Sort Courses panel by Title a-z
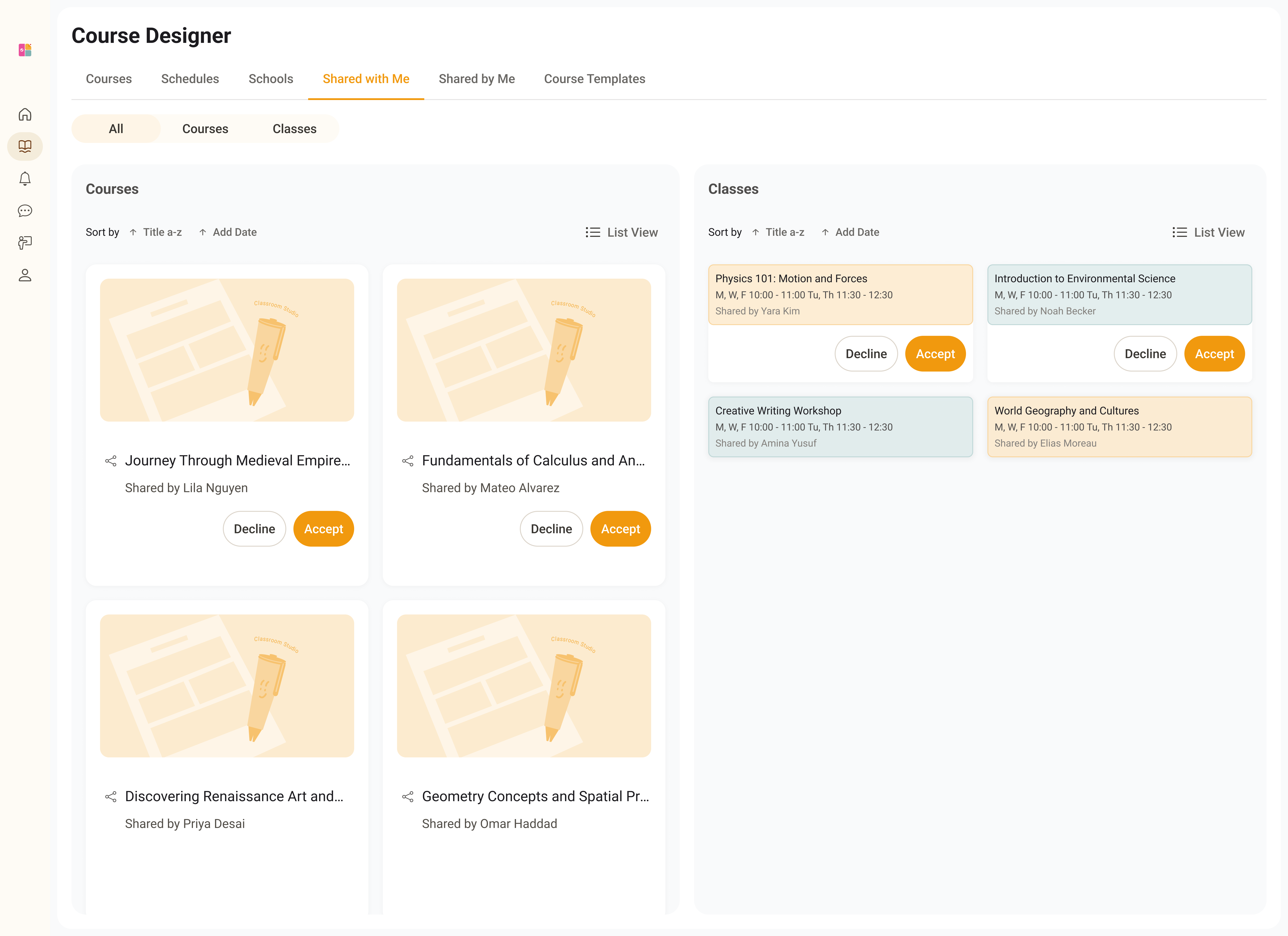Image resolution: width=1288 pixels, height=936 pixels. [x=156, y=232]
